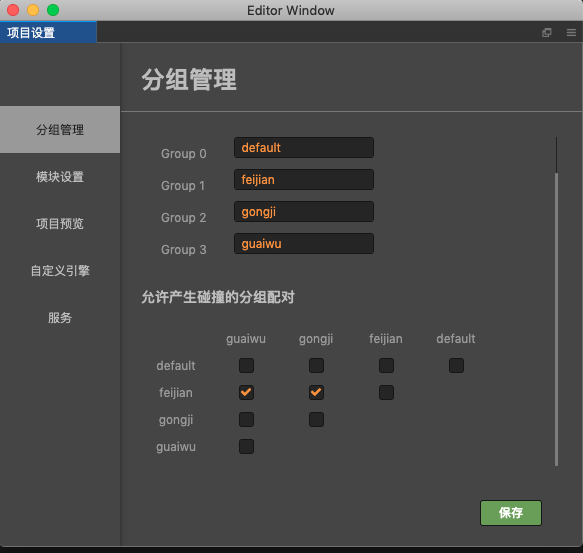Screen dimensions: 583x553
Task: Open the 模块设置 sidebar section
Action: click(x=60, y=177)
